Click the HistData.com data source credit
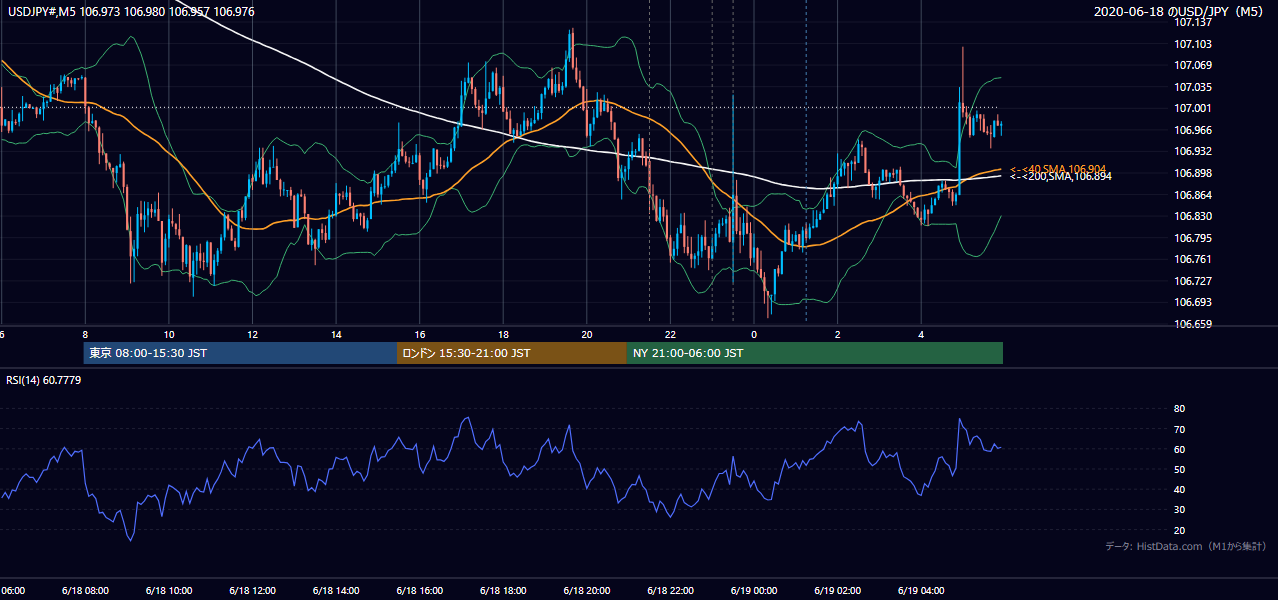Image resolution: width=1278 pixels, height=600 pixels. 1185,546
